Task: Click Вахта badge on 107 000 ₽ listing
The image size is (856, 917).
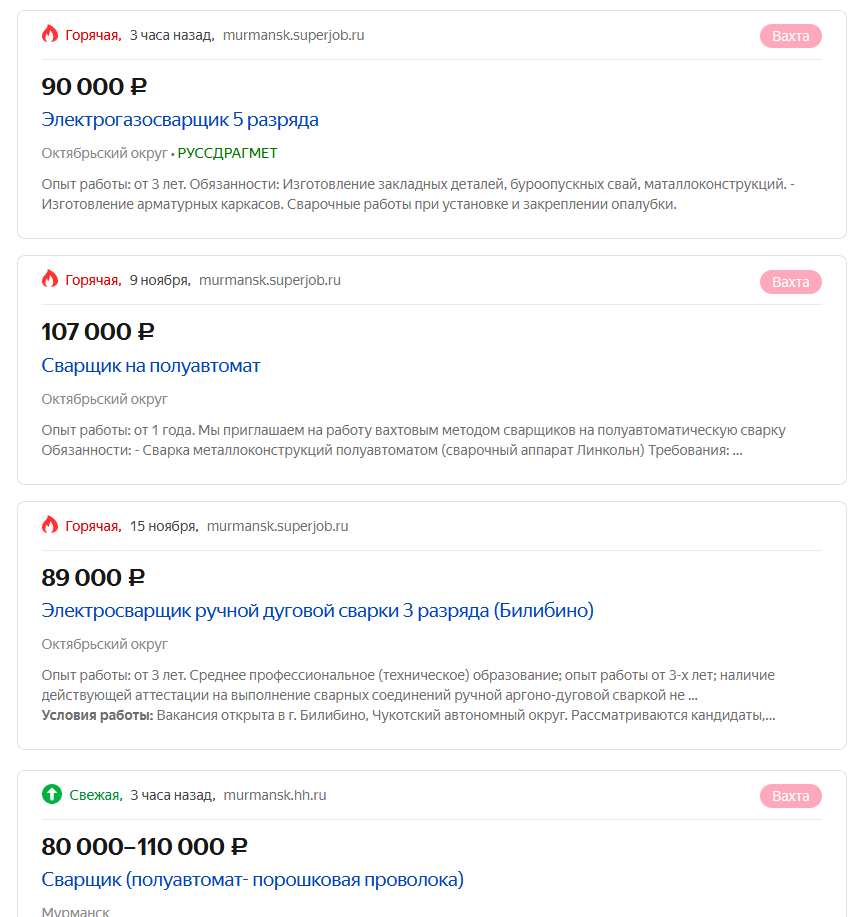Action: [791, 282]
